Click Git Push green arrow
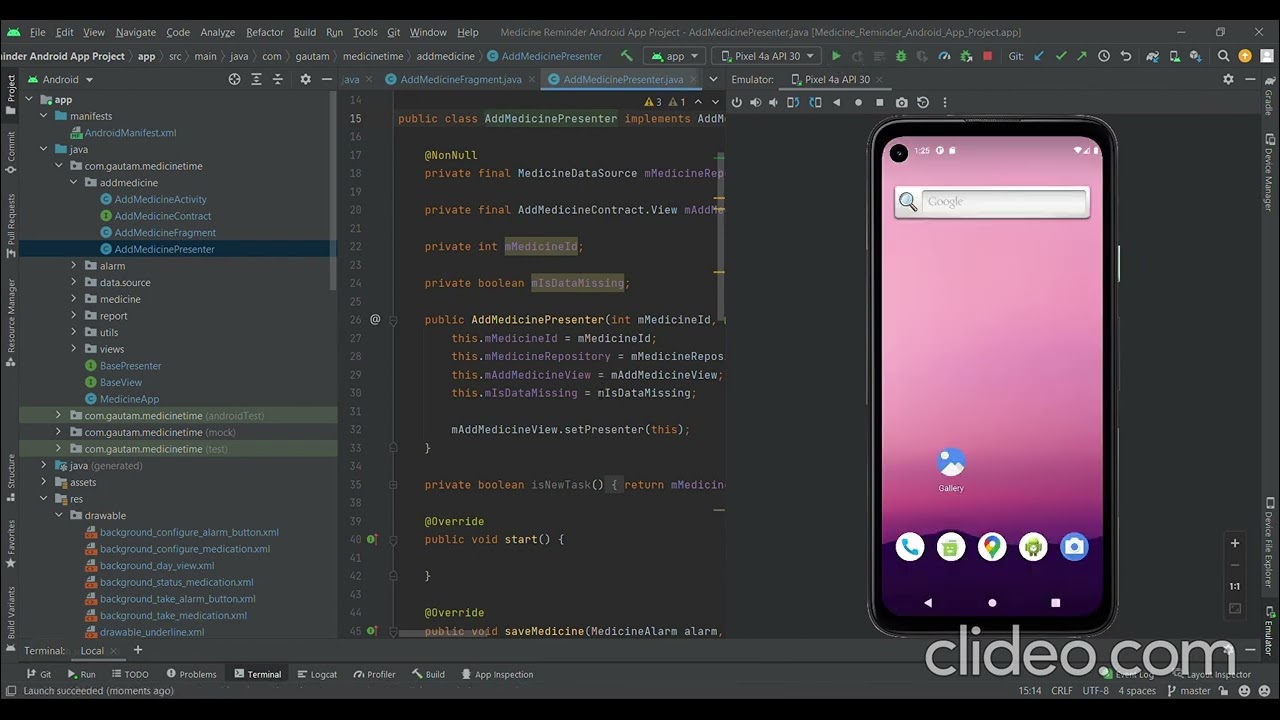This screenshot has height=720, width=1280. coord(1082,56)
